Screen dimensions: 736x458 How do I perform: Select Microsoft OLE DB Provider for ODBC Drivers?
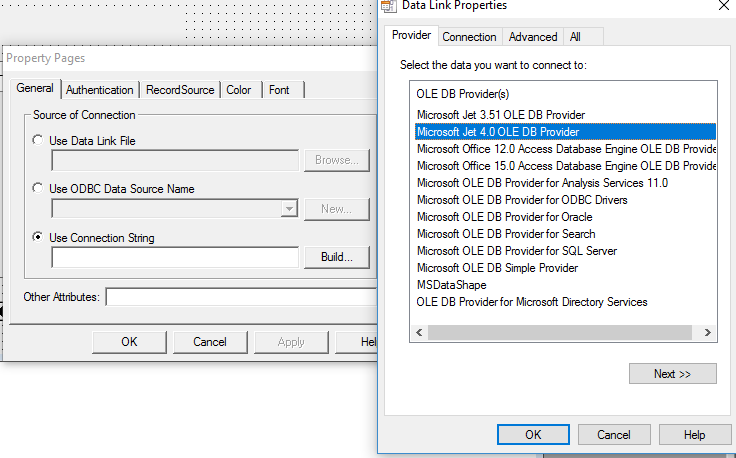coord(522,200)
